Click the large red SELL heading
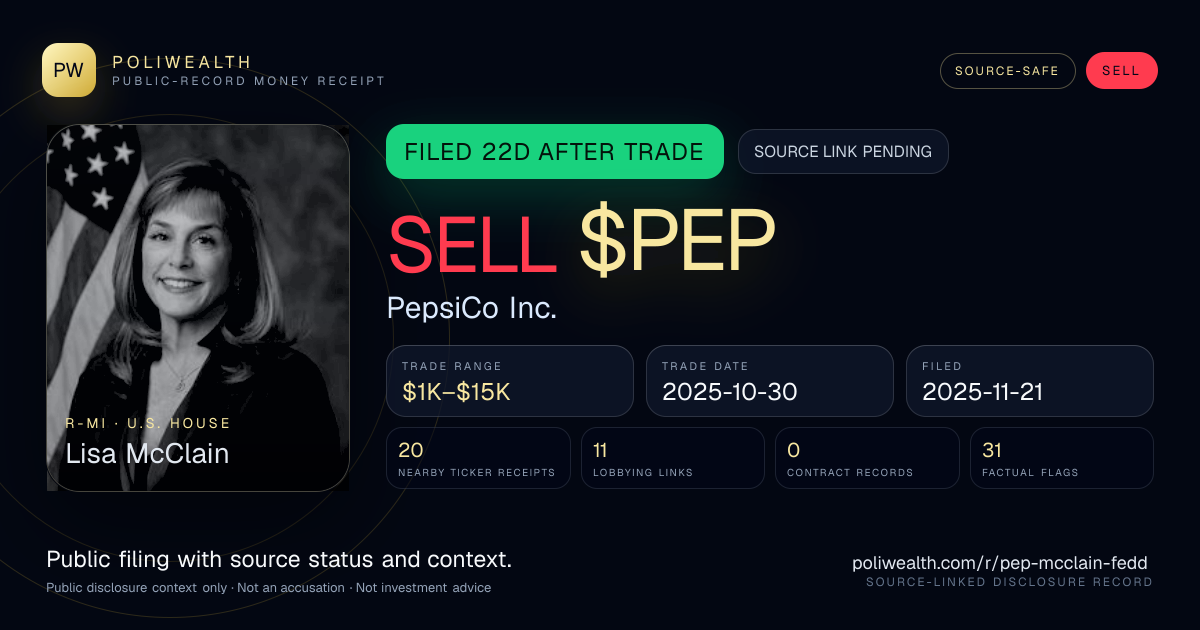Viewport: 1200px width, 630px height. coord(472,243)
